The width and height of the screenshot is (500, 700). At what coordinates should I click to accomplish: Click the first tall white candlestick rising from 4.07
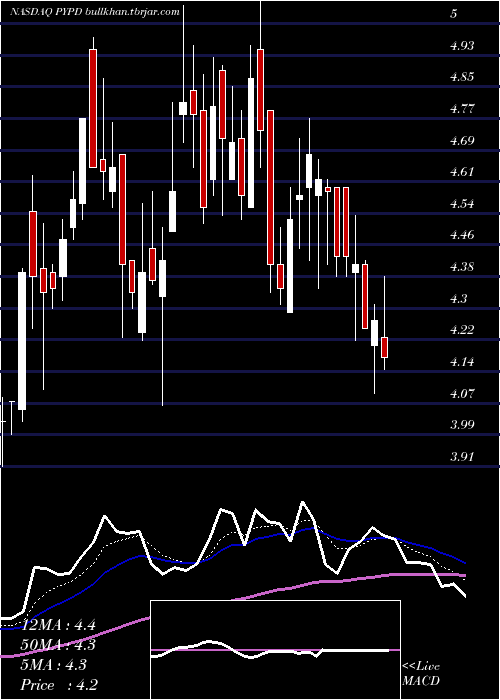pyautogui.click(x=21, y=341)
